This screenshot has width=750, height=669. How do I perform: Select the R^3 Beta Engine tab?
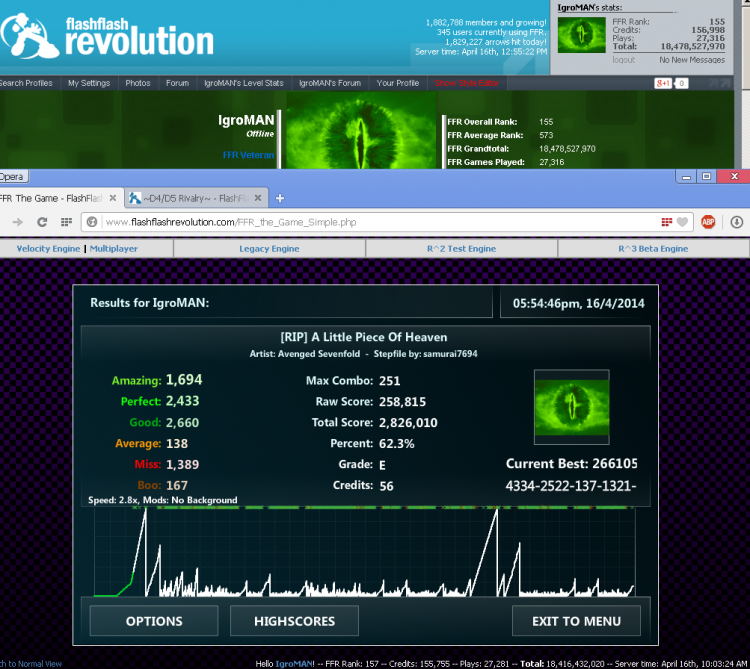coord(653,249)
